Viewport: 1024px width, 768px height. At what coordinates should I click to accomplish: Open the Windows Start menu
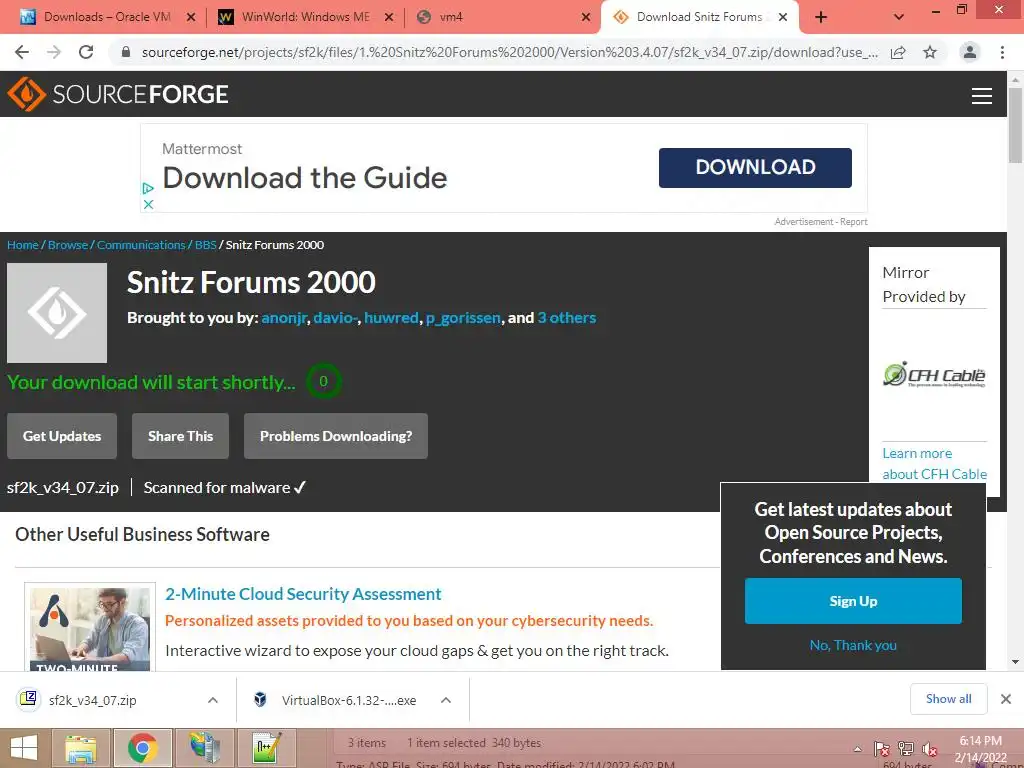tap(24, 748)
